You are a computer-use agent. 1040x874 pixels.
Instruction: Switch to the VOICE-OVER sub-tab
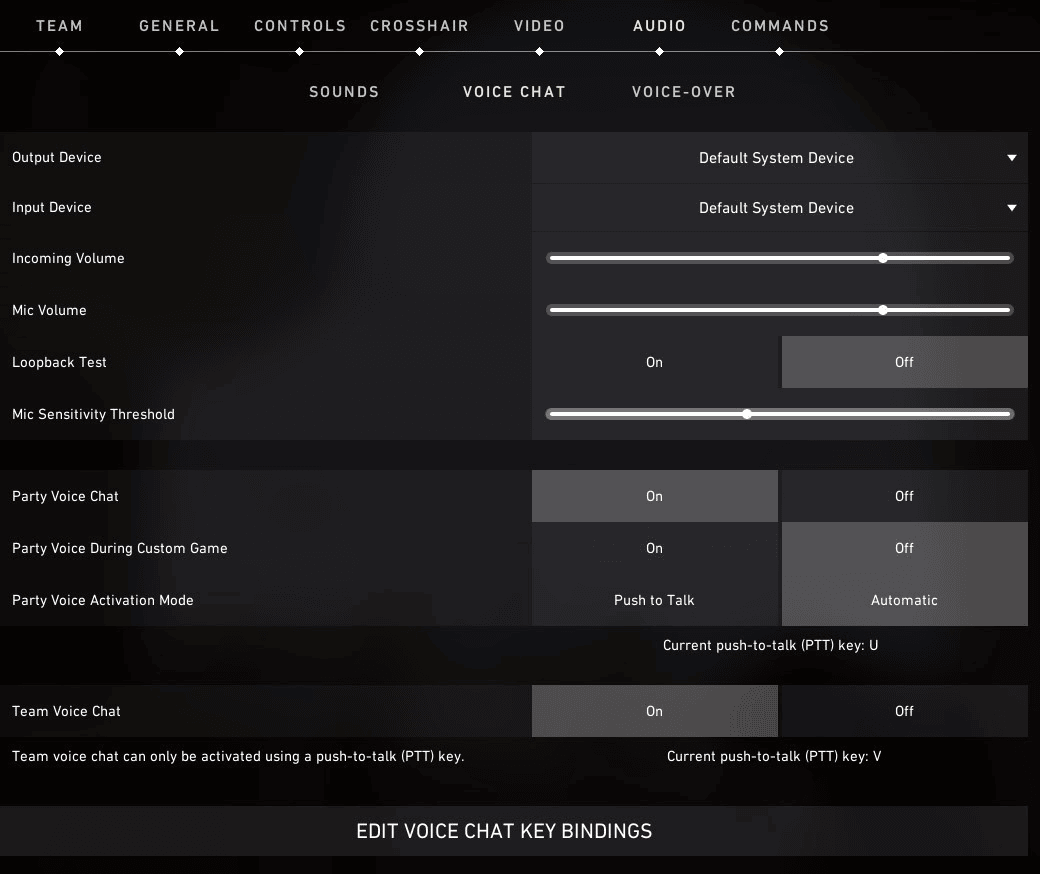point(684,91)
